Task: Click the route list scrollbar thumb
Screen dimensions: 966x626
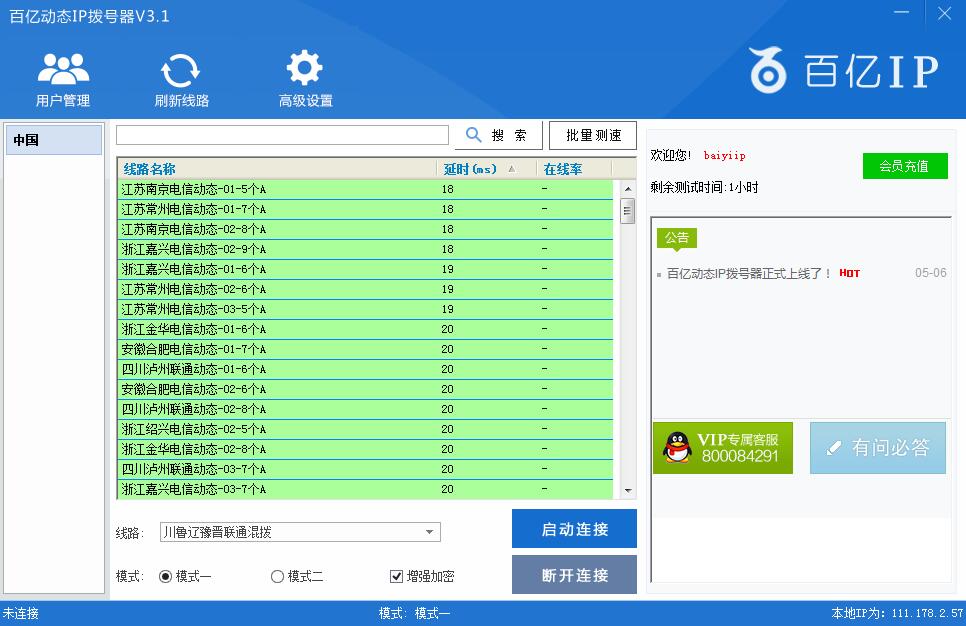Action: pyautogui.click(x=628, y=211)
